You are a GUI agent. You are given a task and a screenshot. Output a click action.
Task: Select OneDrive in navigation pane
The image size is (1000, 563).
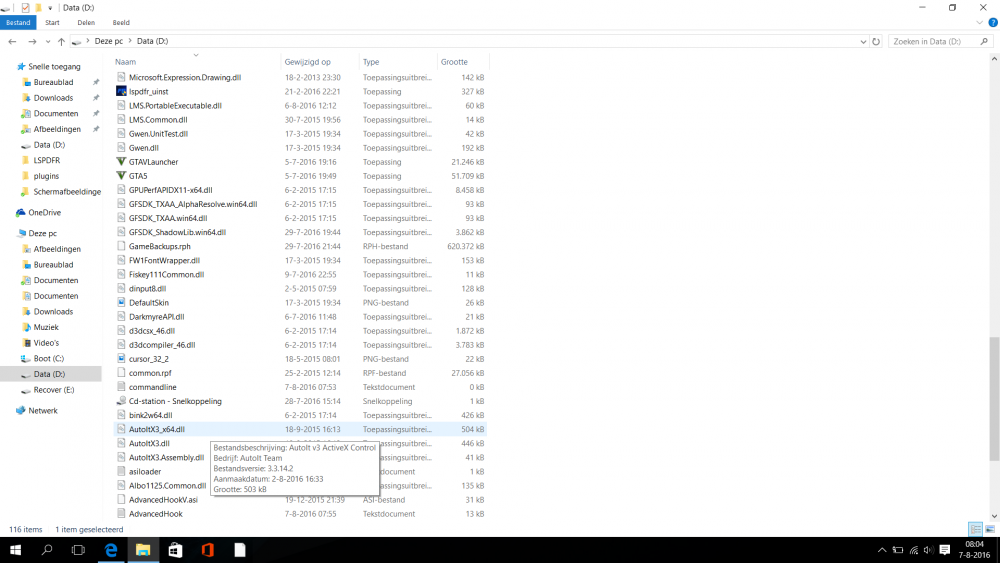pos(44,212)
